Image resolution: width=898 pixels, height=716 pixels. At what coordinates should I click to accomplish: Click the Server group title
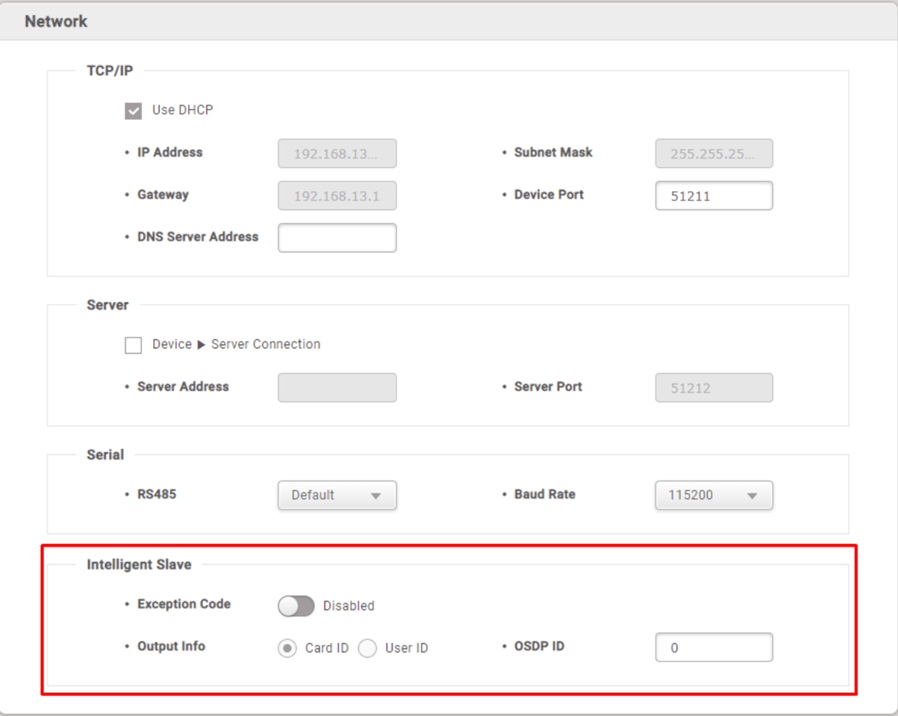[x=108, y=305]
